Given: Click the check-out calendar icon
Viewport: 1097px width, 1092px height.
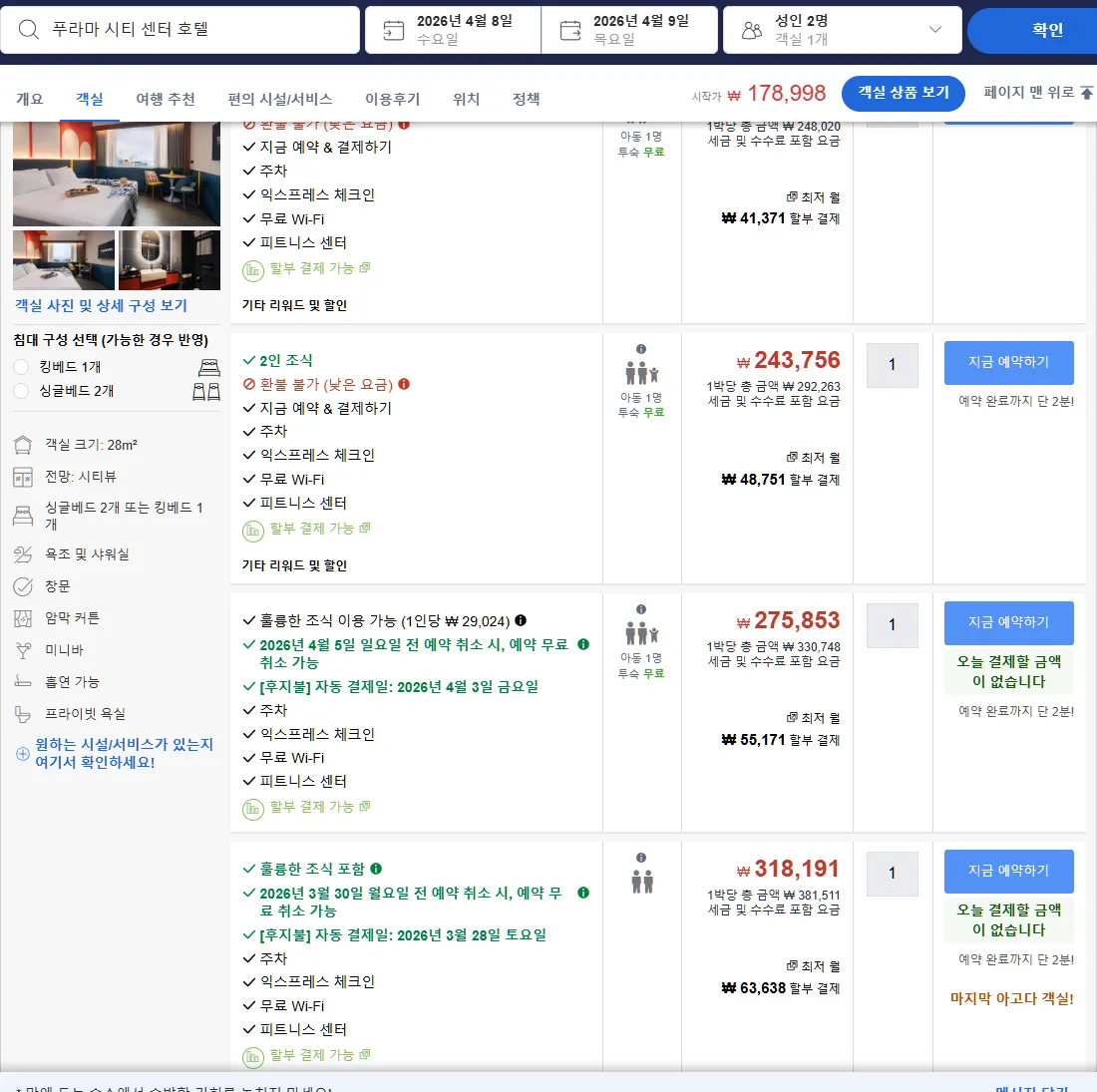Looking at the screenshot, I should pos(570,30).
